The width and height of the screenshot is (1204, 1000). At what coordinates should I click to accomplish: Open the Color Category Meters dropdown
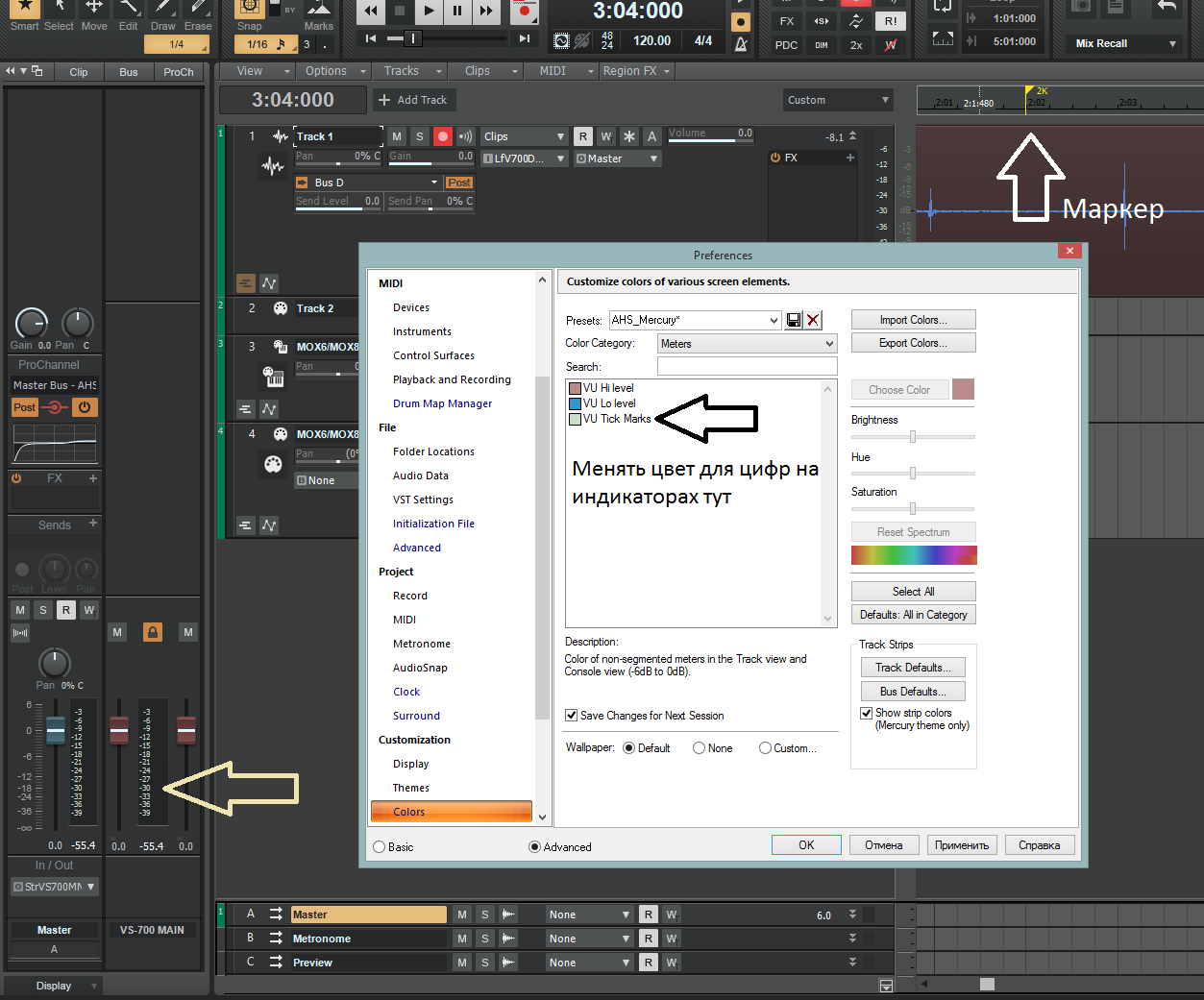tap(747, 343)
